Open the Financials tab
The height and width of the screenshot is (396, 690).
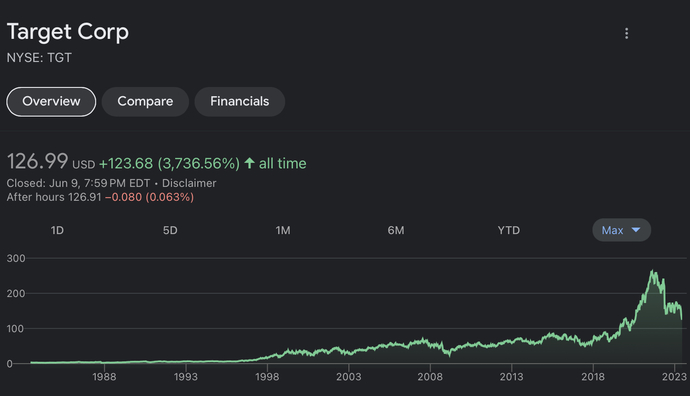click(x=239, y=102)
